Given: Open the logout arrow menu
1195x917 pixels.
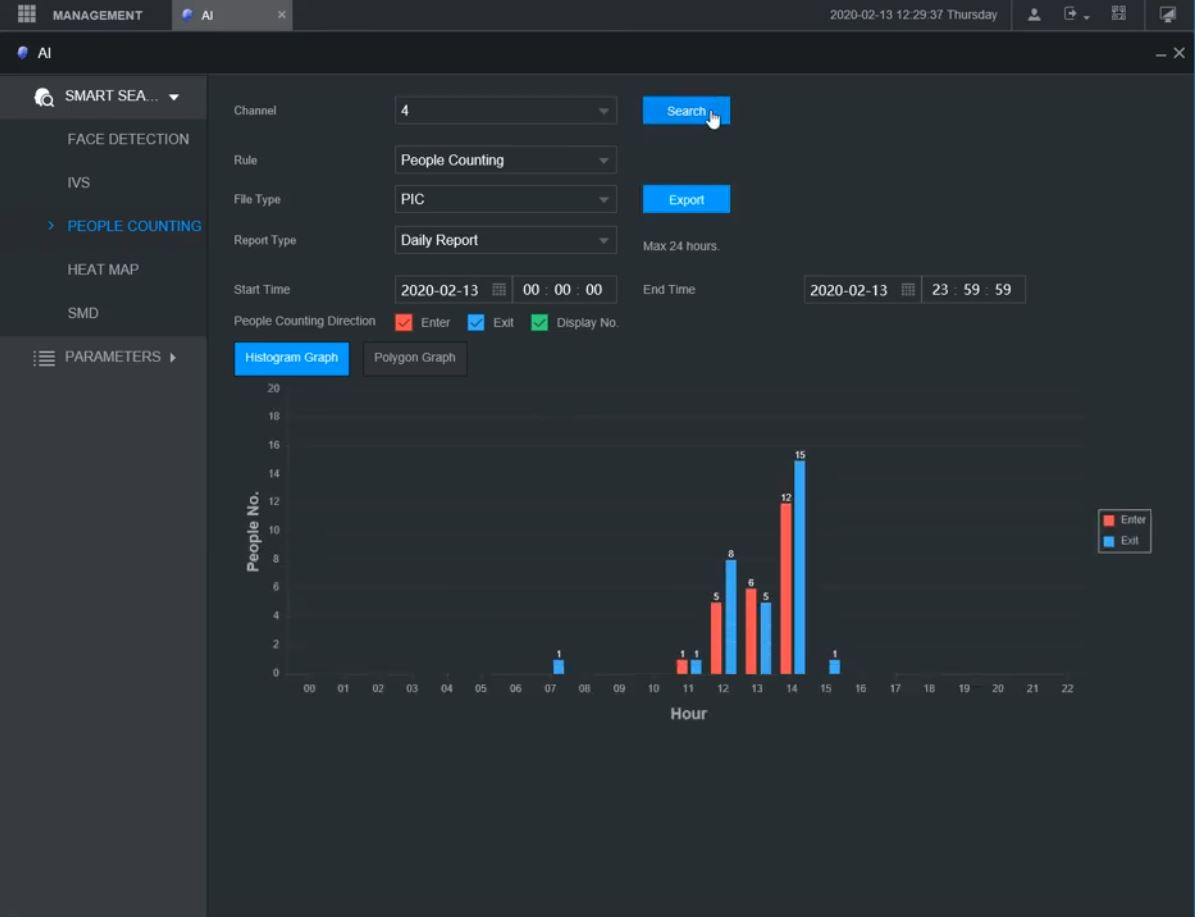Looking at the screenshot, I should click(x=1076, y=15).
